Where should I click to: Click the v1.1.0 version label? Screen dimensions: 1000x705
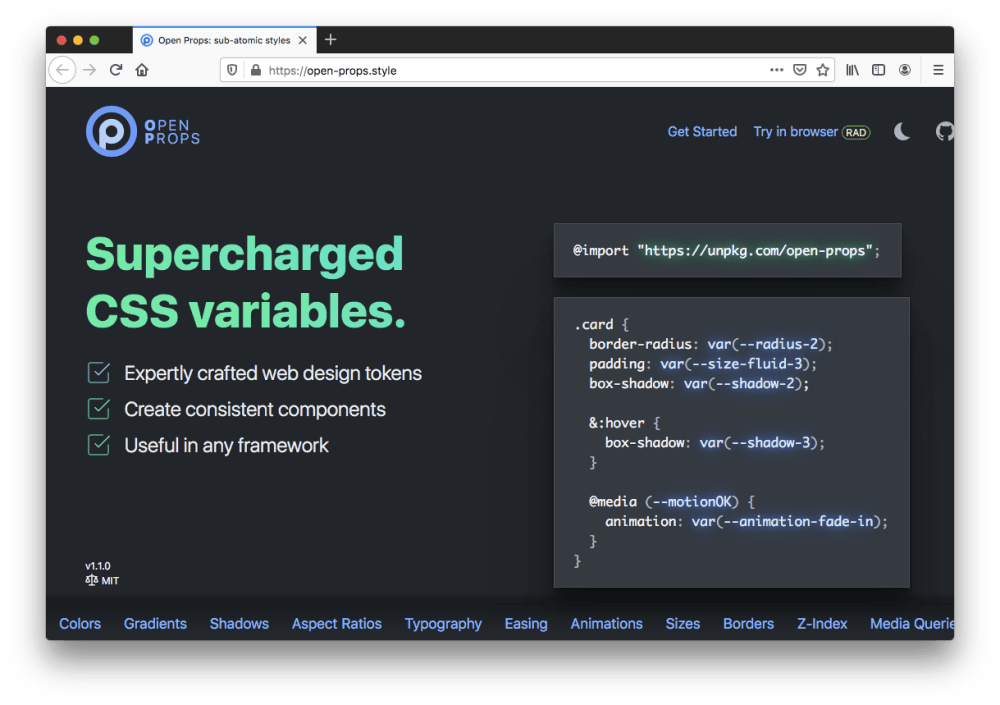[98, 566]
